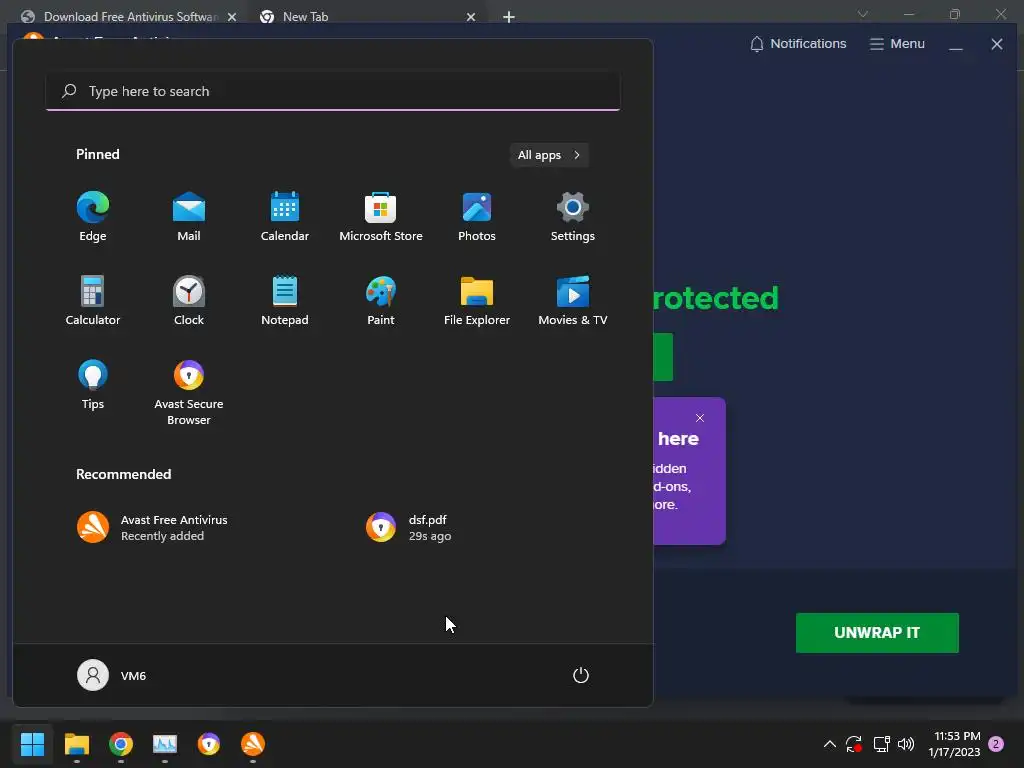The height and width of the screenshot is (768, 1024).
Task: Open Notepad from Start menu
Action: pos(285,300)
